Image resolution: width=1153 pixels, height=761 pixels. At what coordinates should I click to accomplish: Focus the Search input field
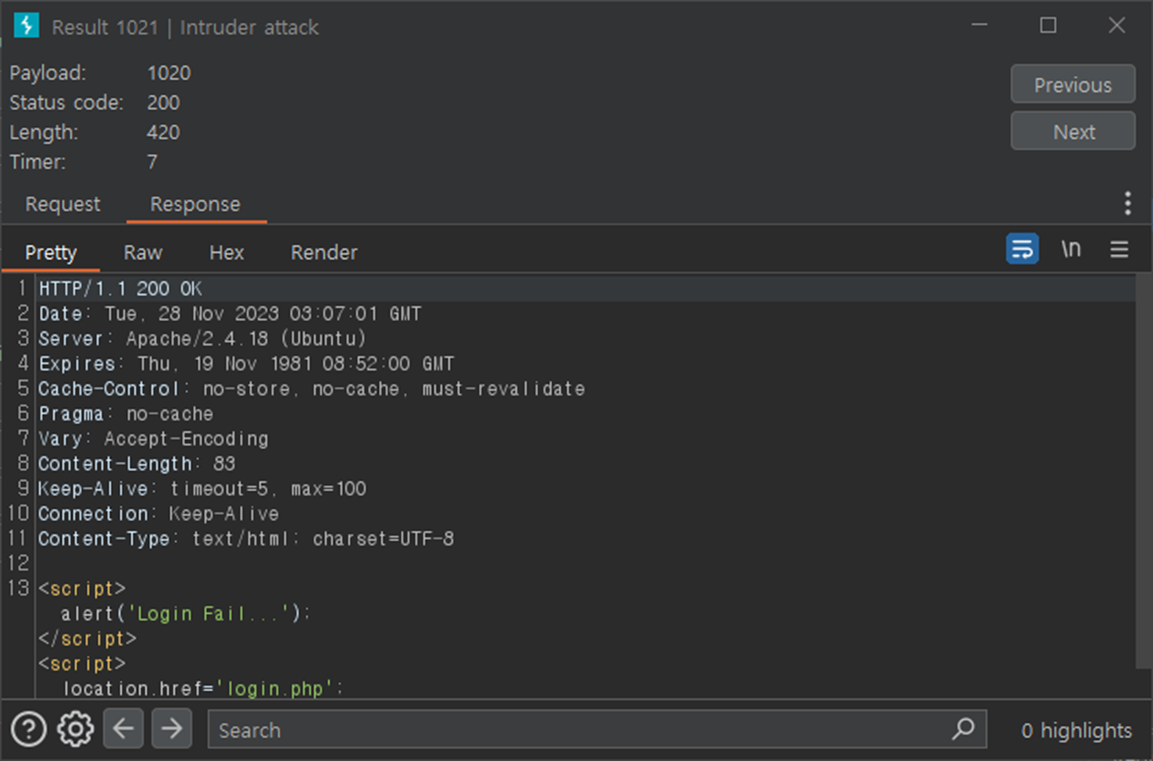click(x=597, y=729)
